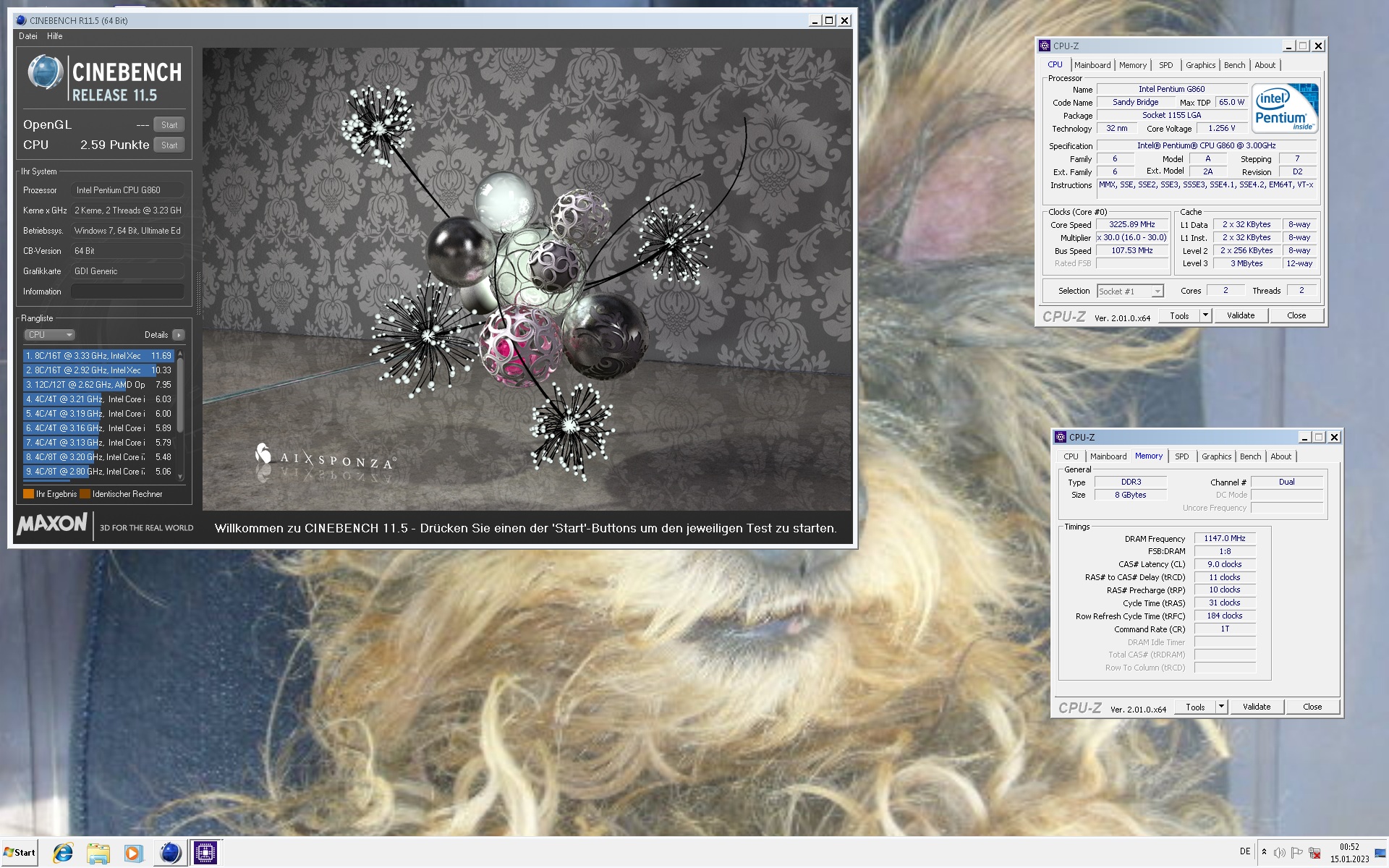Click the Core Speed 3225.89 MHz value
This screenshot has height=868, width=1389.
[1132, 224]
